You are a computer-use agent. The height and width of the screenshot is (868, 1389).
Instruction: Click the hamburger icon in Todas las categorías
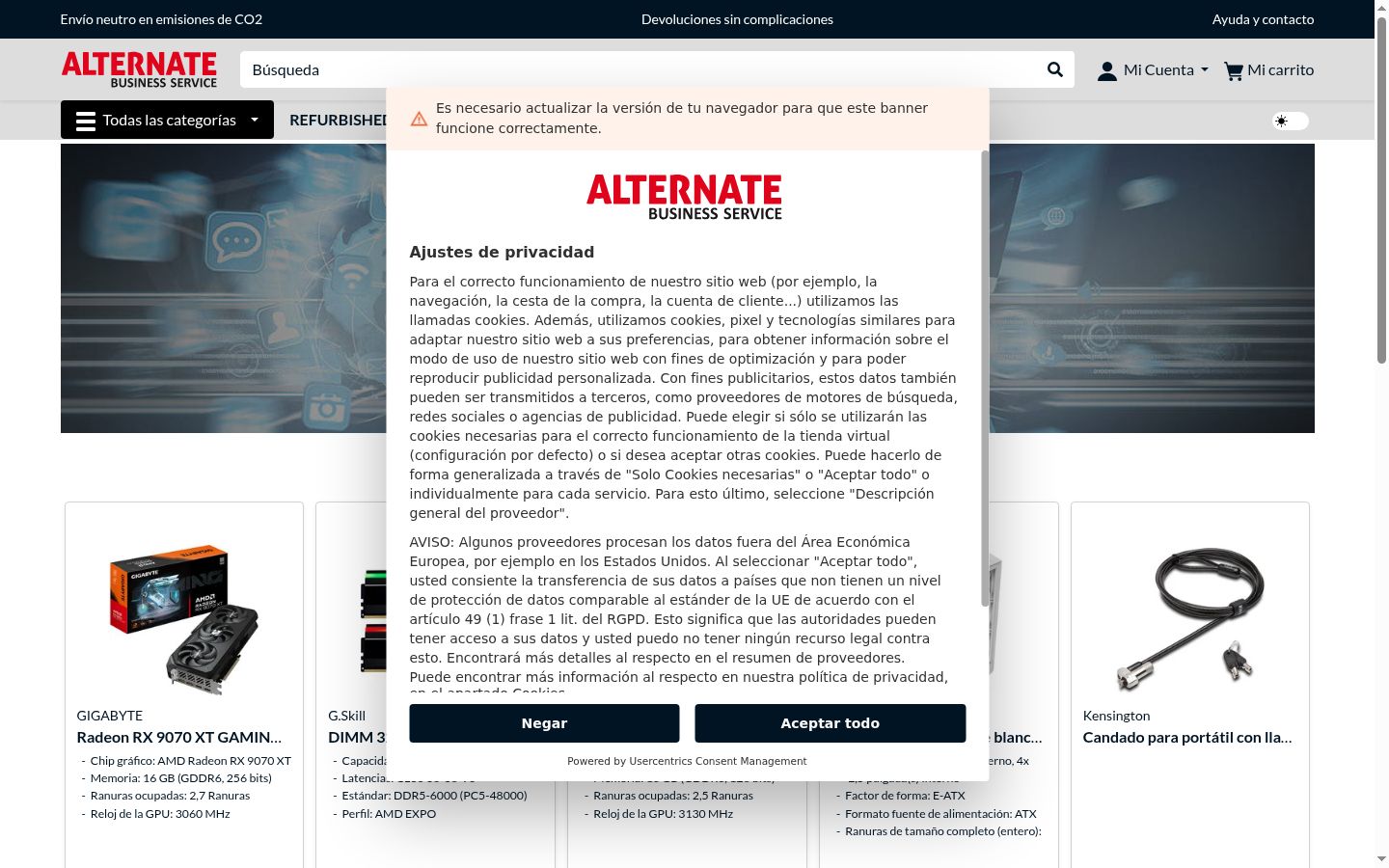tap(86, 121)
